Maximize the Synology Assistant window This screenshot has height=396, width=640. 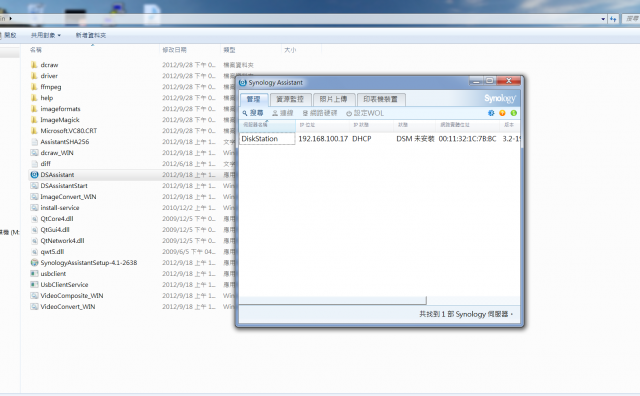tap(490, 81)
